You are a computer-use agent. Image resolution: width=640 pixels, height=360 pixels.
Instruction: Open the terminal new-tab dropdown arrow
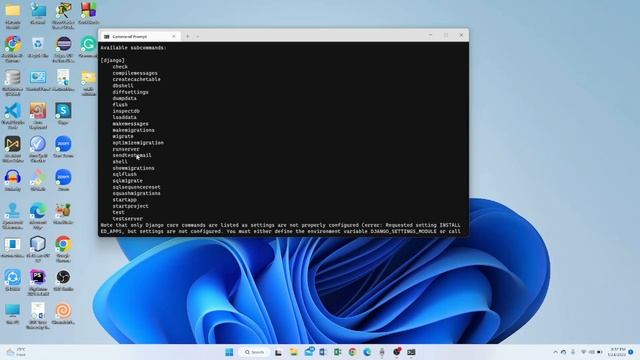click(198, 36)
